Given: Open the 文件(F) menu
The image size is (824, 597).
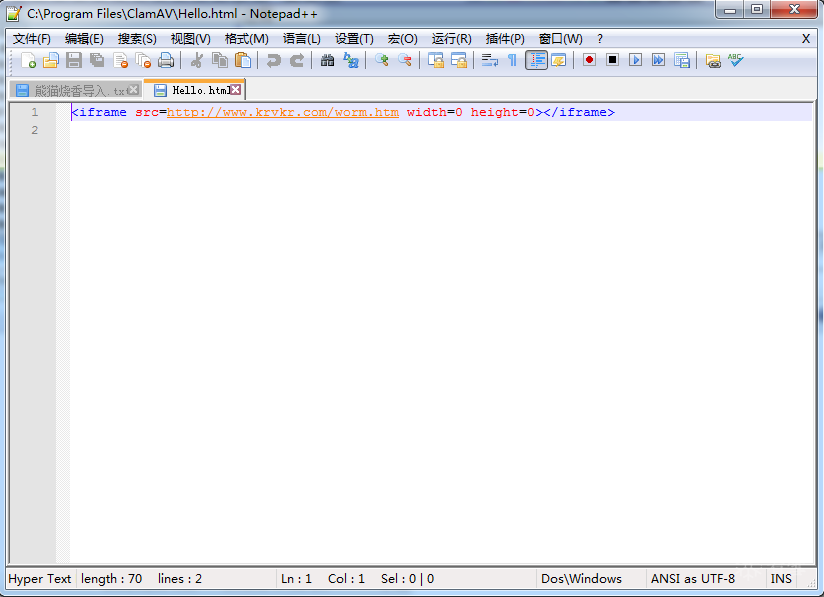Looking at the screenshot, I should pyautogui.click(x=32, y=39).
